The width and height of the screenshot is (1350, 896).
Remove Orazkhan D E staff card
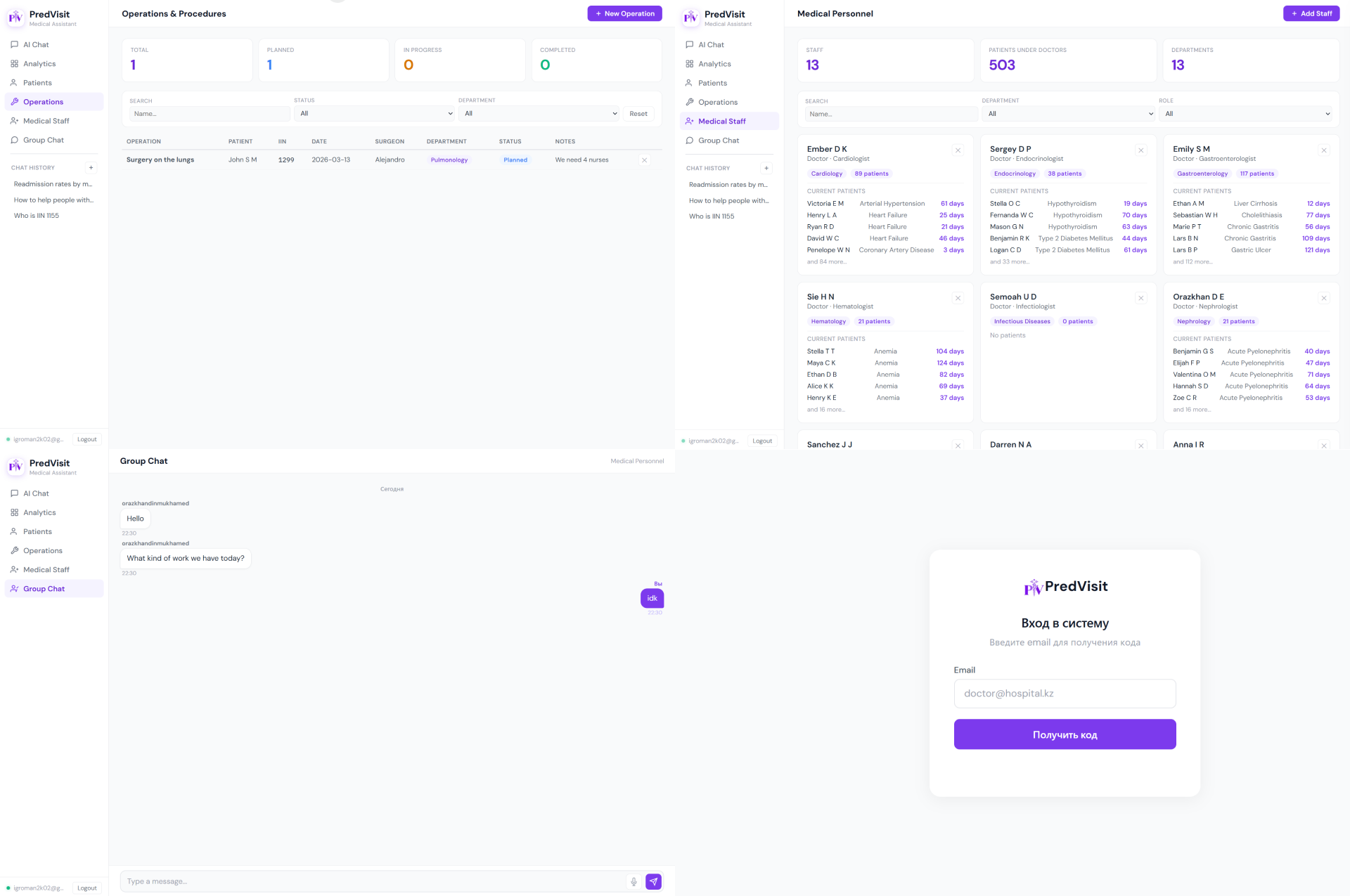(1323, 298)
